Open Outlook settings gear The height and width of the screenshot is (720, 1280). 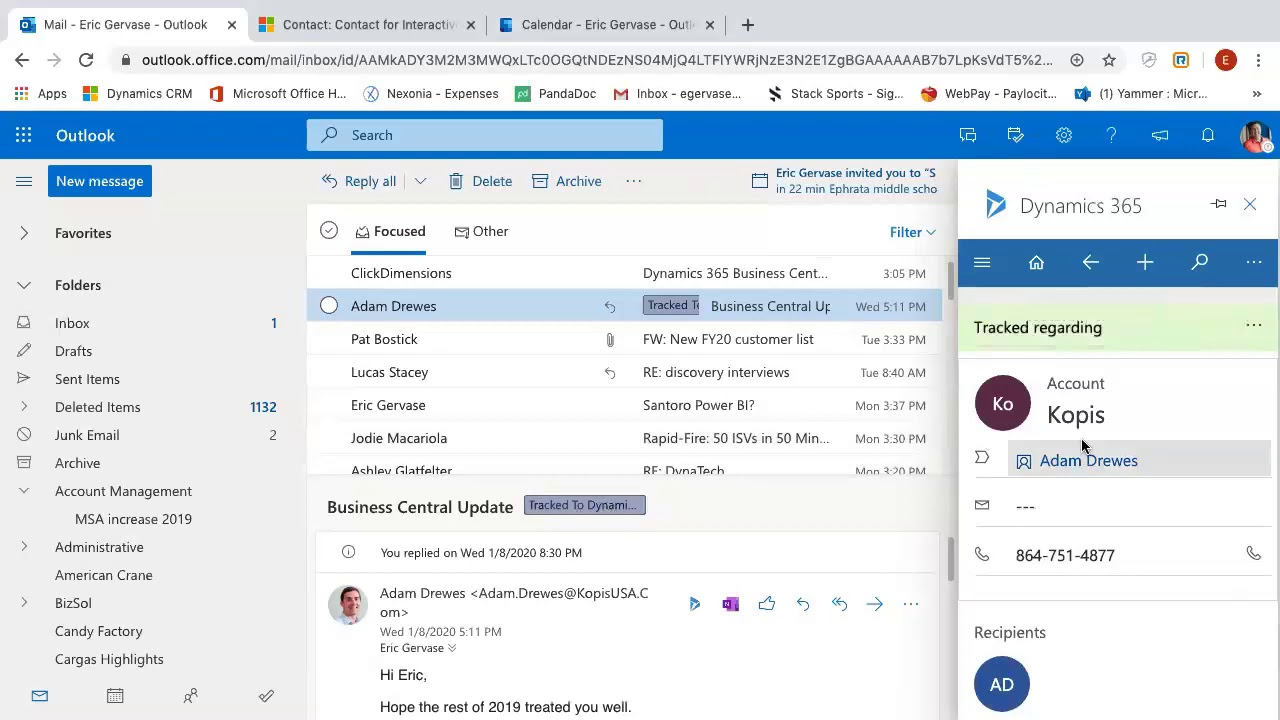coord(1063,135)
